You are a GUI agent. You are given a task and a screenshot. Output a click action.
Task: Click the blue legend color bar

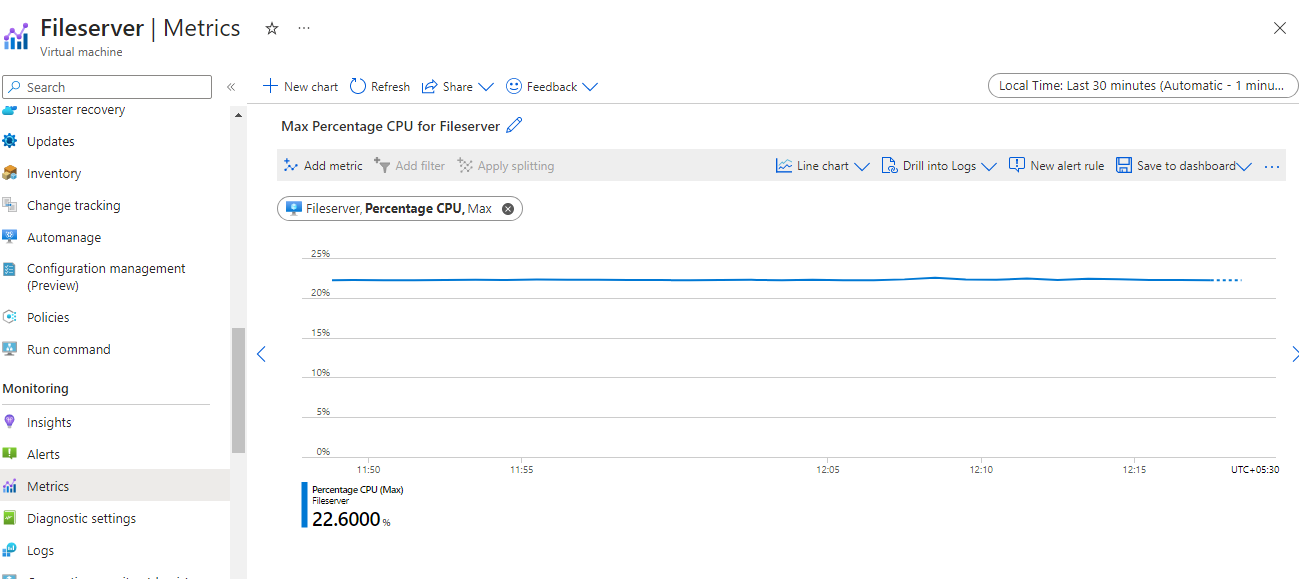click(x=305, y=505)
